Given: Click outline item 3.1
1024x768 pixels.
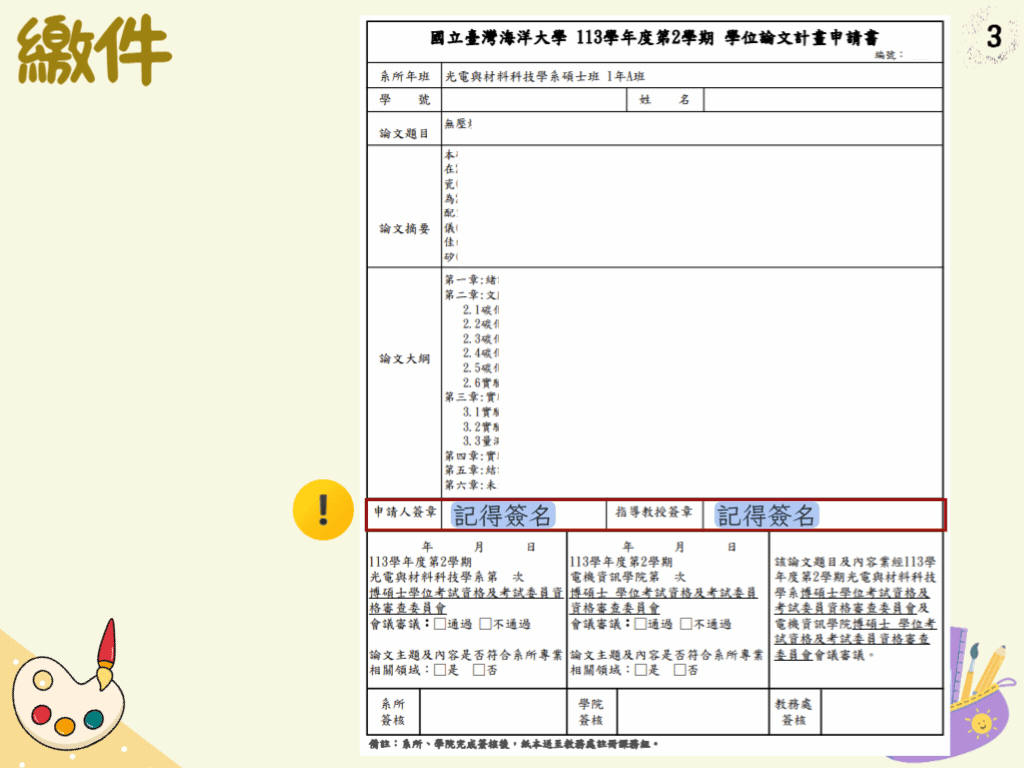Looking at the screenshot, I should pyautogui.click(x=481, y=412).
